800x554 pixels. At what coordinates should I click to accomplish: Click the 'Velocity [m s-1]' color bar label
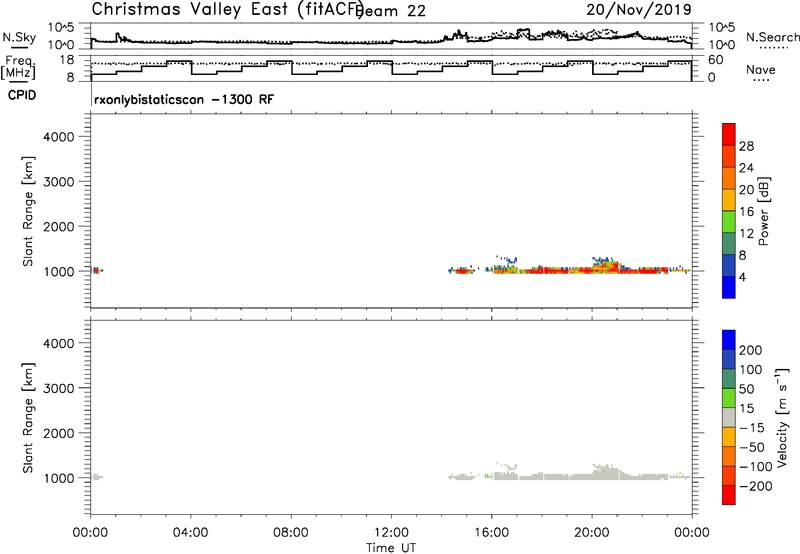[x=782, y=417]
